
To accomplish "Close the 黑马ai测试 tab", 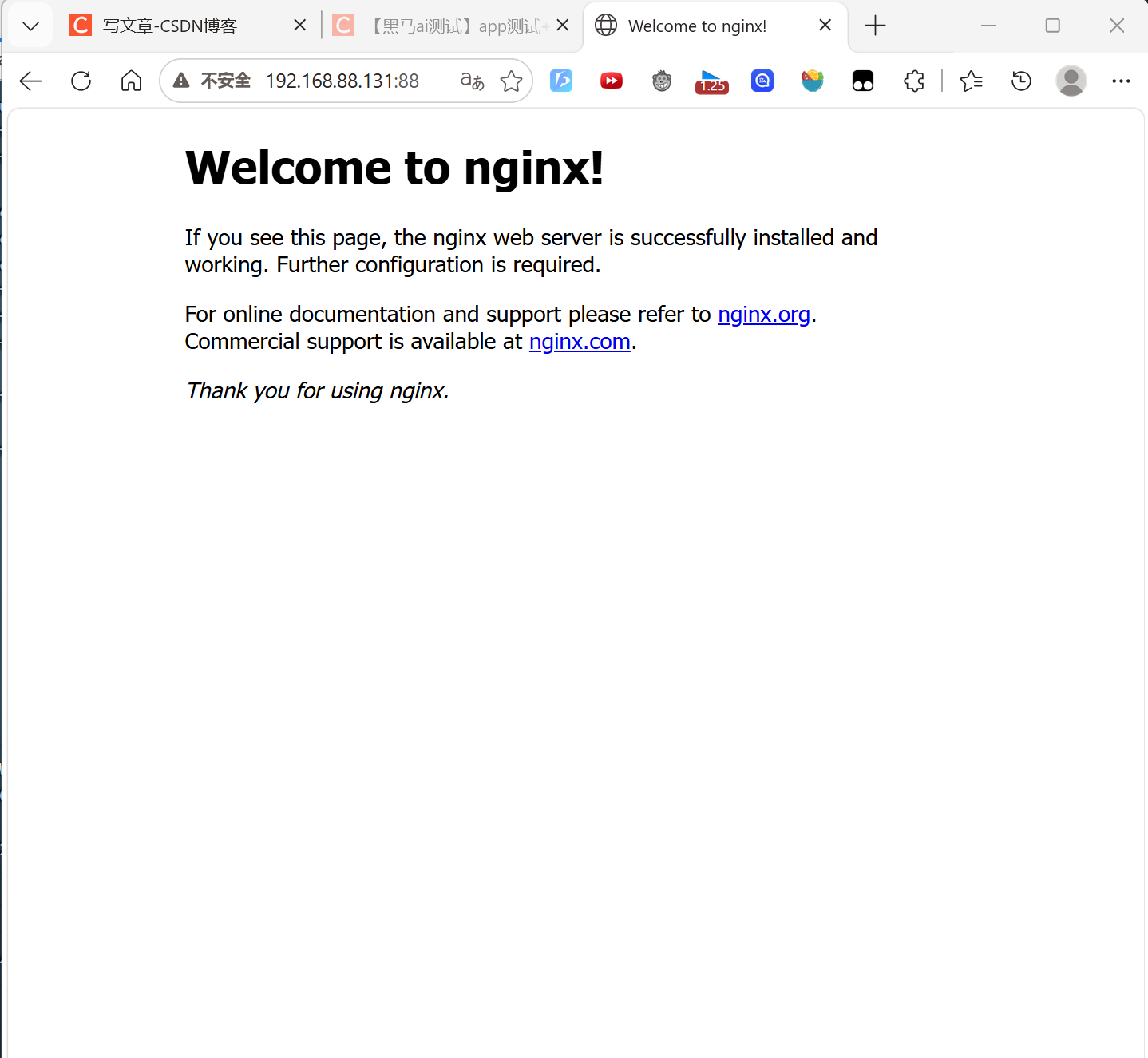I will (x=563, y=26).
